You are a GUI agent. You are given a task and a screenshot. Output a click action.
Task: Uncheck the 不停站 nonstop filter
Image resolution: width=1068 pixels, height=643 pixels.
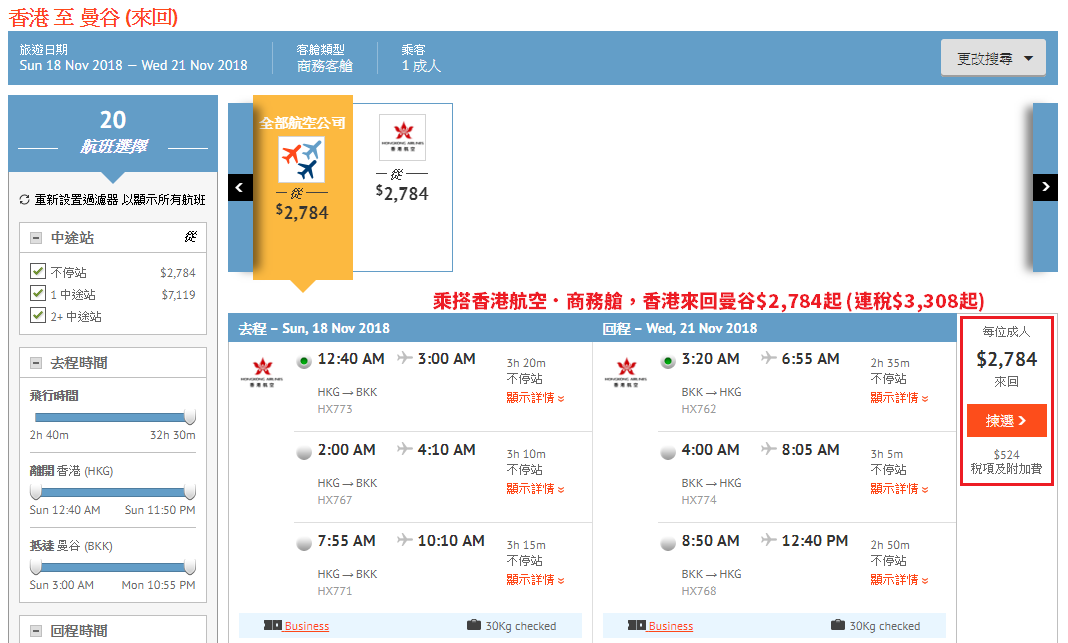(38, 271)
